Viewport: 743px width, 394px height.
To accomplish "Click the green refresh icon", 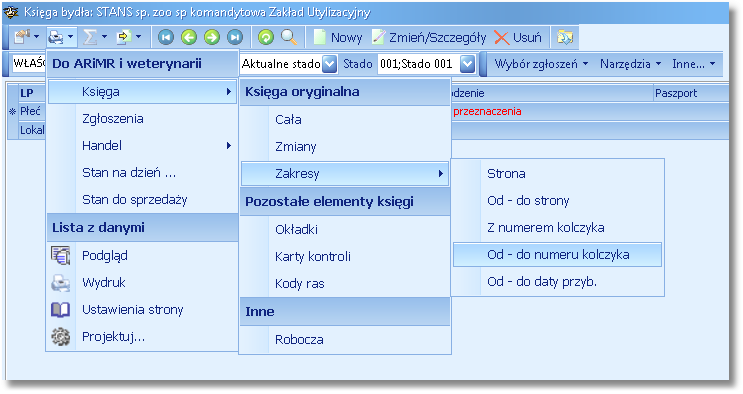I will pyautogui.click(x=266, y=37).
